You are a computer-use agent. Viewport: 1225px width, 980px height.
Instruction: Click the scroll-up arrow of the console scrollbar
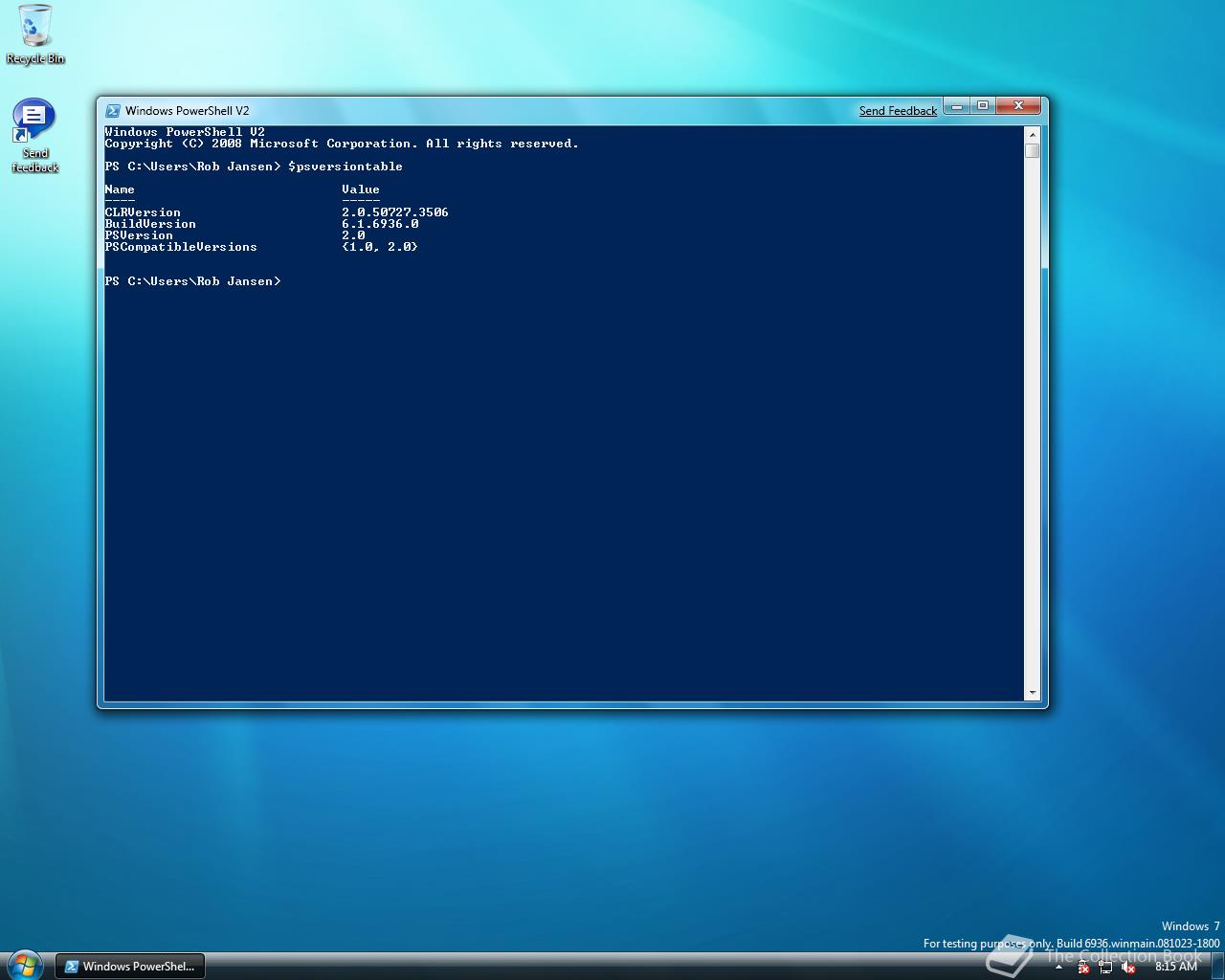[x=1032, y=134]
